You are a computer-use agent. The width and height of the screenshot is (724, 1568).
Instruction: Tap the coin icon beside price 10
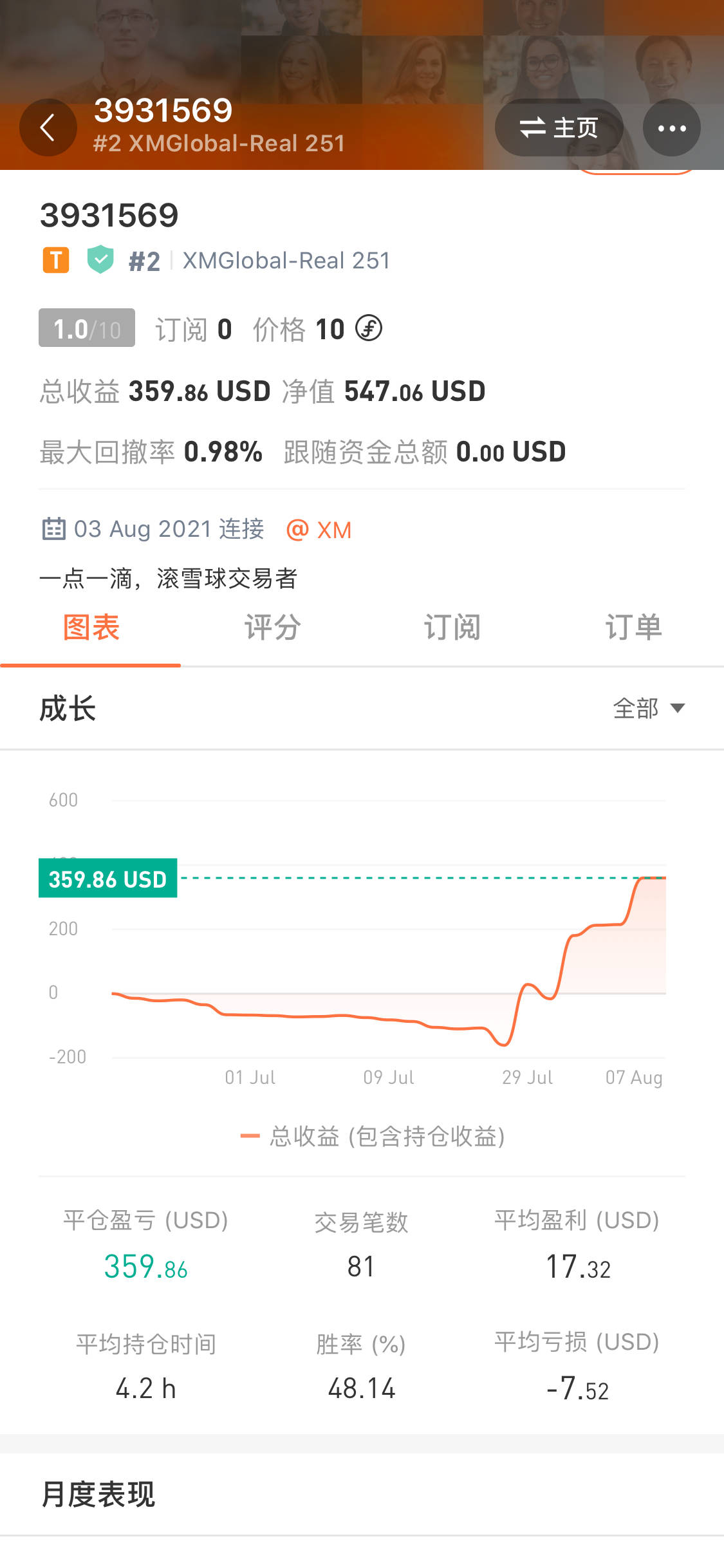pos(369,328)
